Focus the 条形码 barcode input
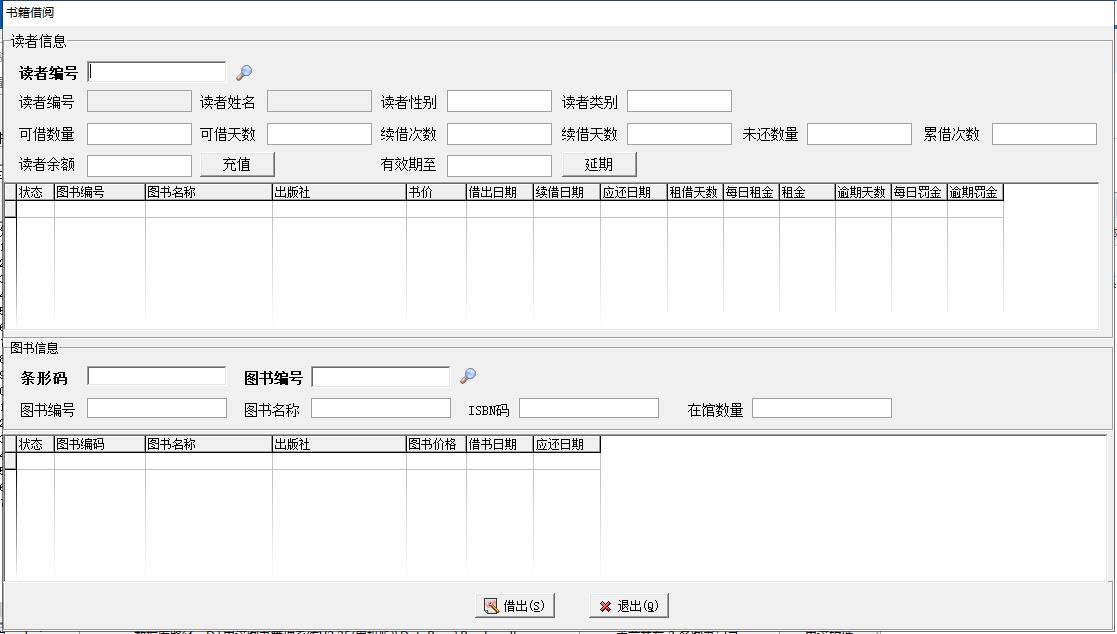The image size is (1117, 634). coord(157,376)
